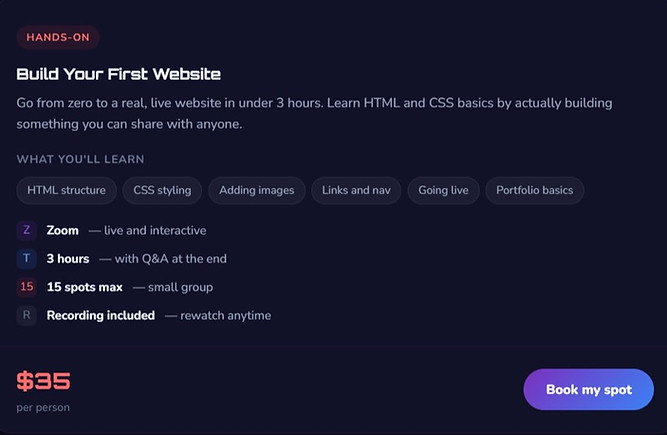Click the purple Z Zoom icon

[26, 230]
